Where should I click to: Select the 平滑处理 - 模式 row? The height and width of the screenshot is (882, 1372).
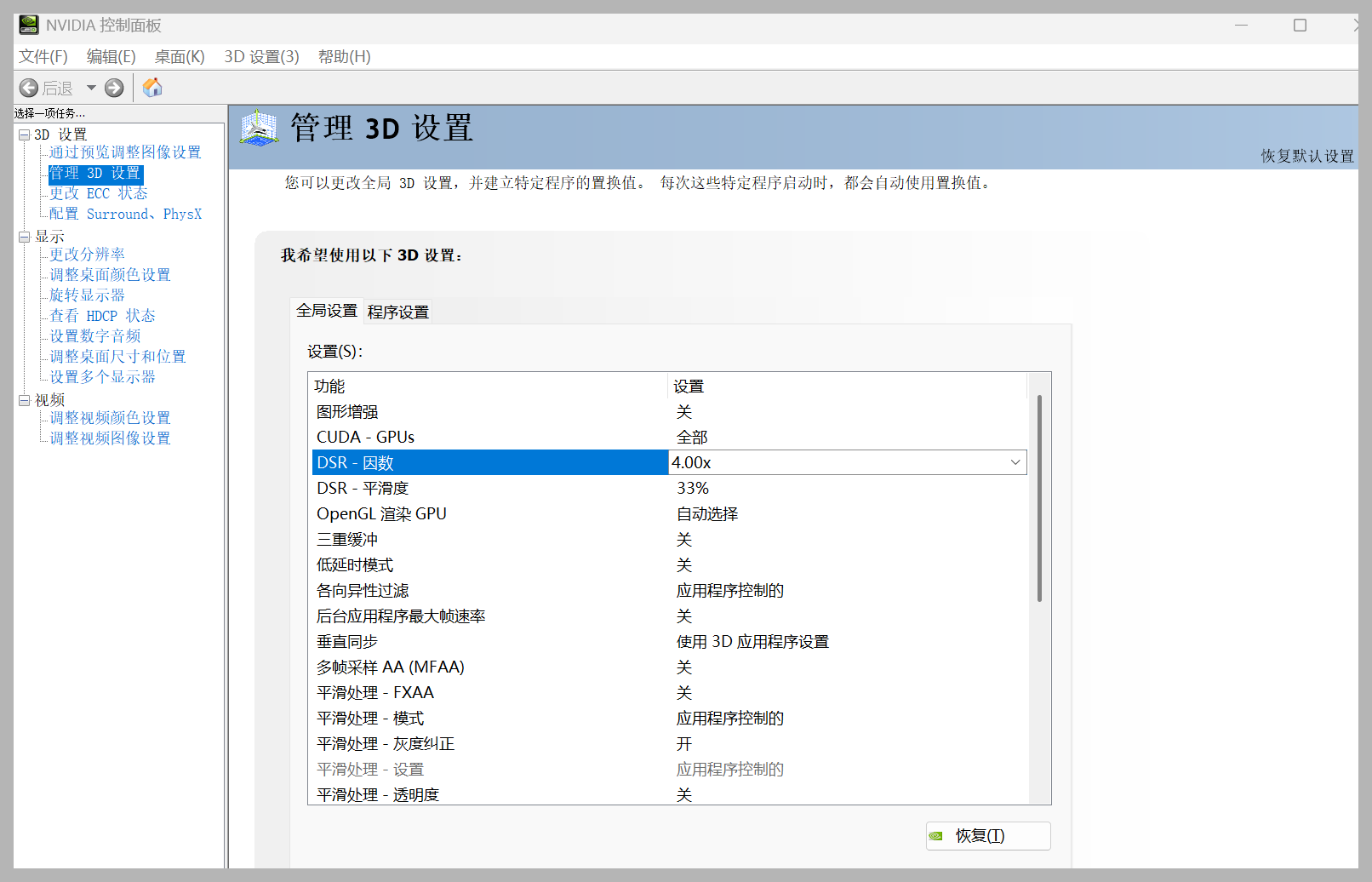point(669,718)
